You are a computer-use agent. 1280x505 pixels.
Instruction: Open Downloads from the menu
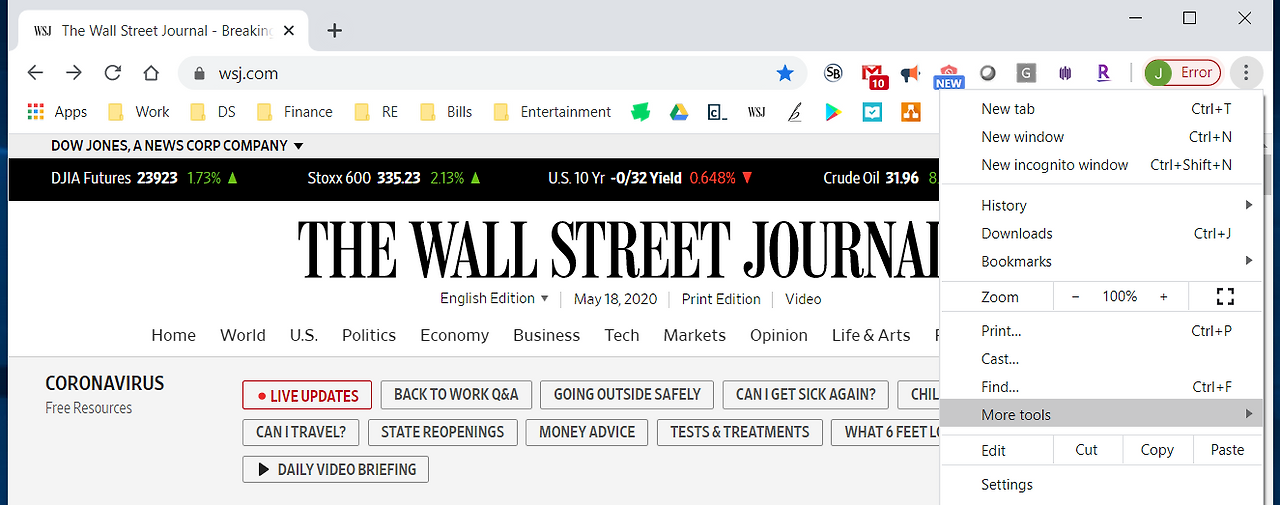pyautogui.click(x=1102, y=233)
